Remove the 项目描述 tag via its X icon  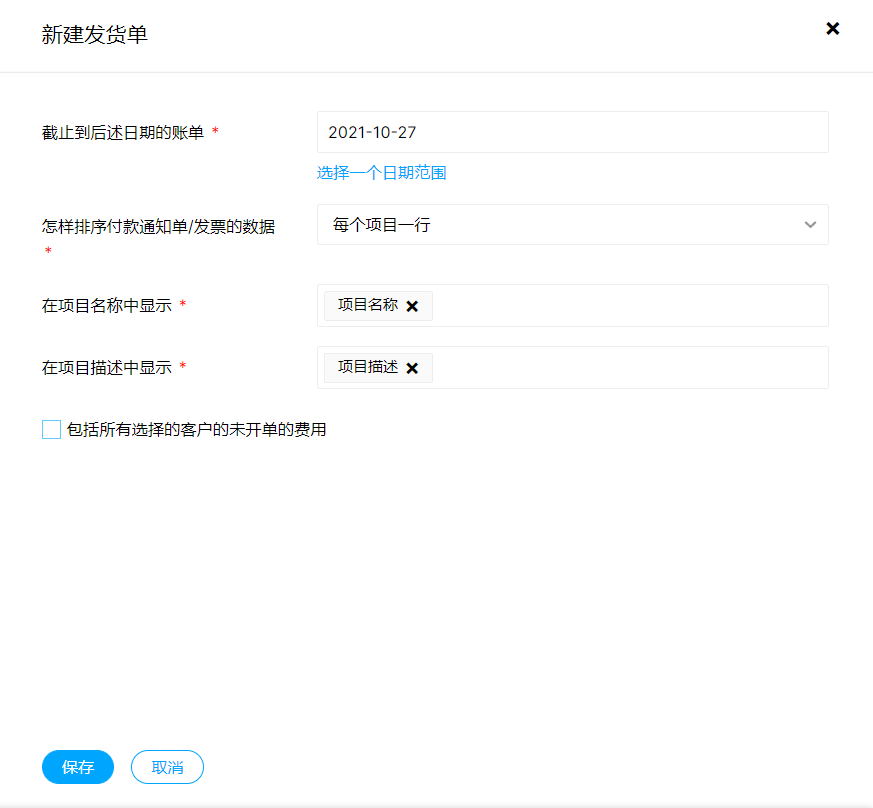tap(412, 368)
